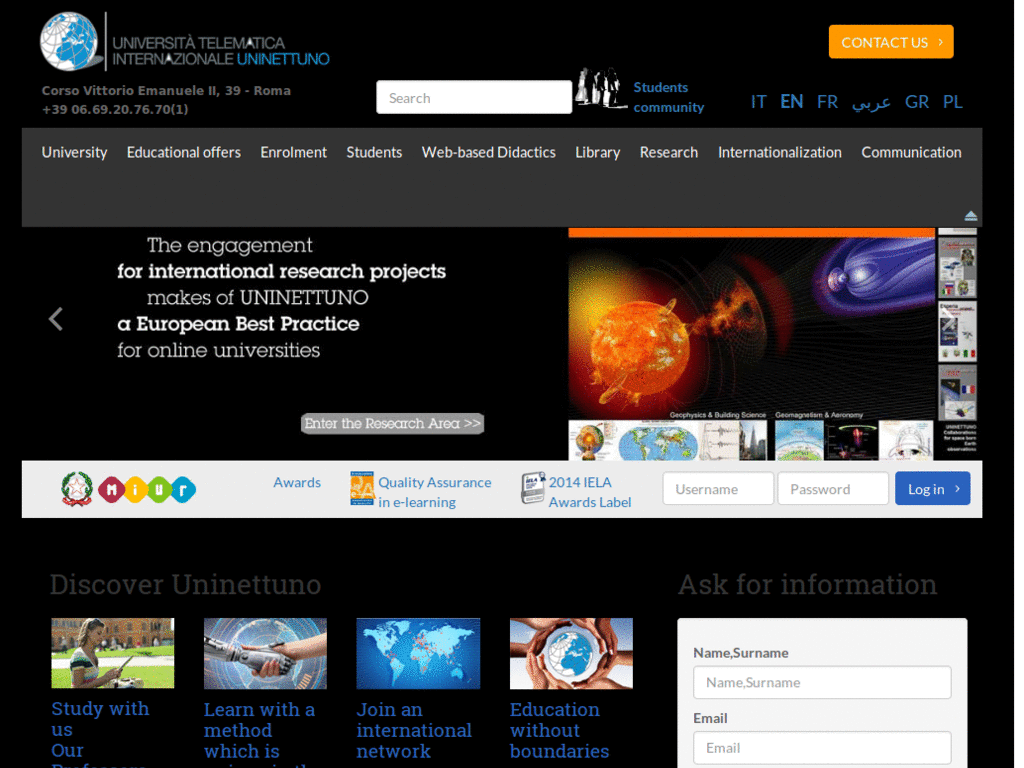Open the Awards link
Screen dimensions: 1024x768
click(297, 482)
